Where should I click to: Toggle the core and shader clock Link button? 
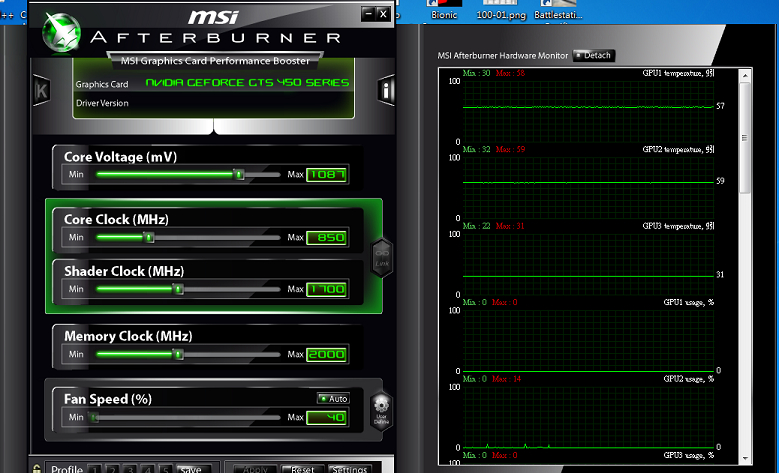tap(382, 257)
